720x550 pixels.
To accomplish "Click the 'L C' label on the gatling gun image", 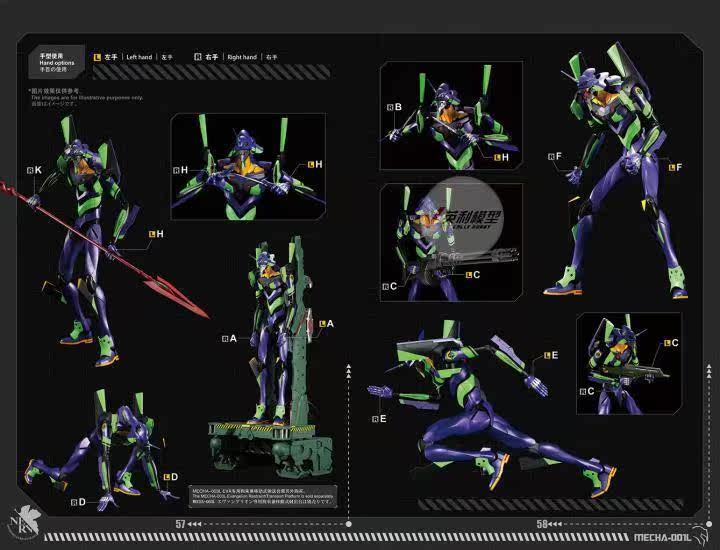I will 473,275.
